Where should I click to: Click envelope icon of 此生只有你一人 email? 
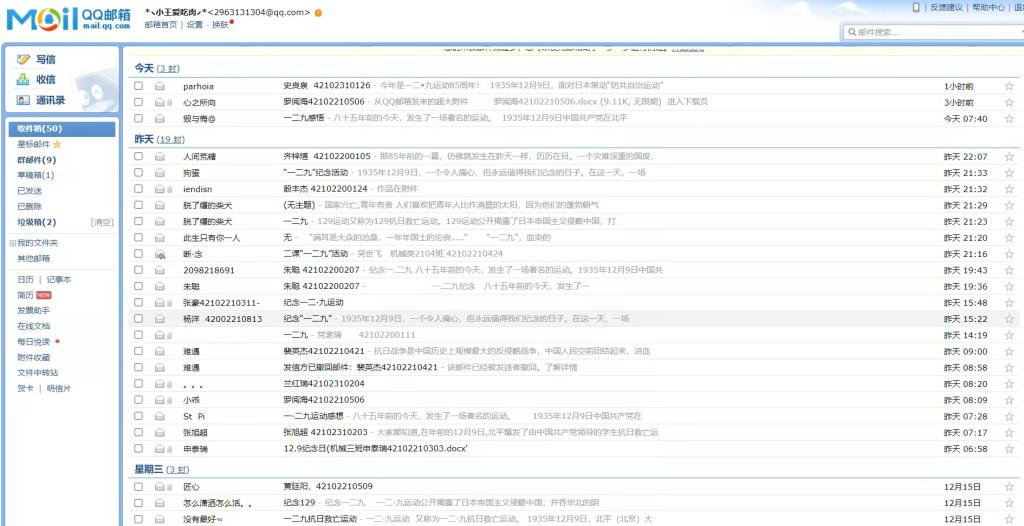click(x=159, y=238)
